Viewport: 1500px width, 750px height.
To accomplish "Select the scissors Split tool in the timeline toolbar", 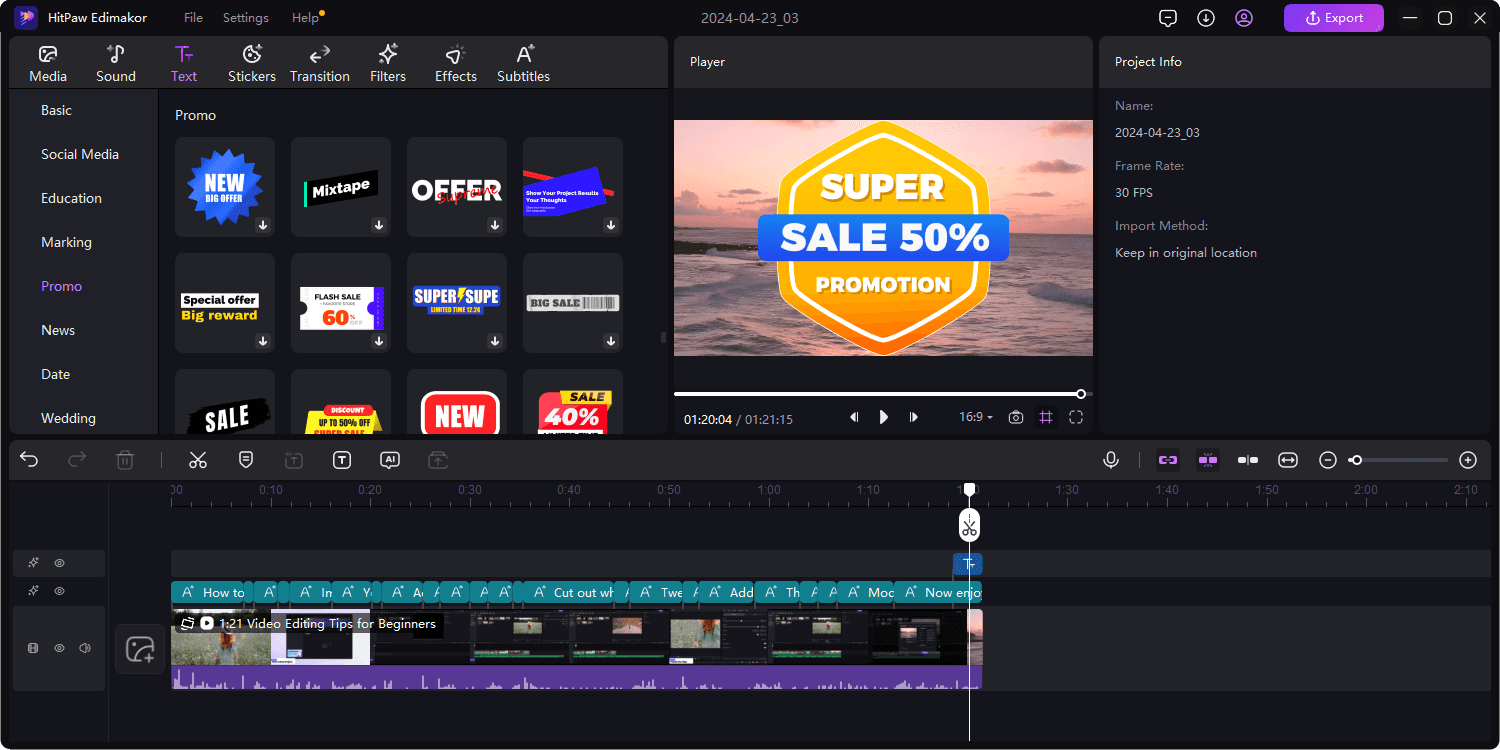I will (x=198, y=460).
